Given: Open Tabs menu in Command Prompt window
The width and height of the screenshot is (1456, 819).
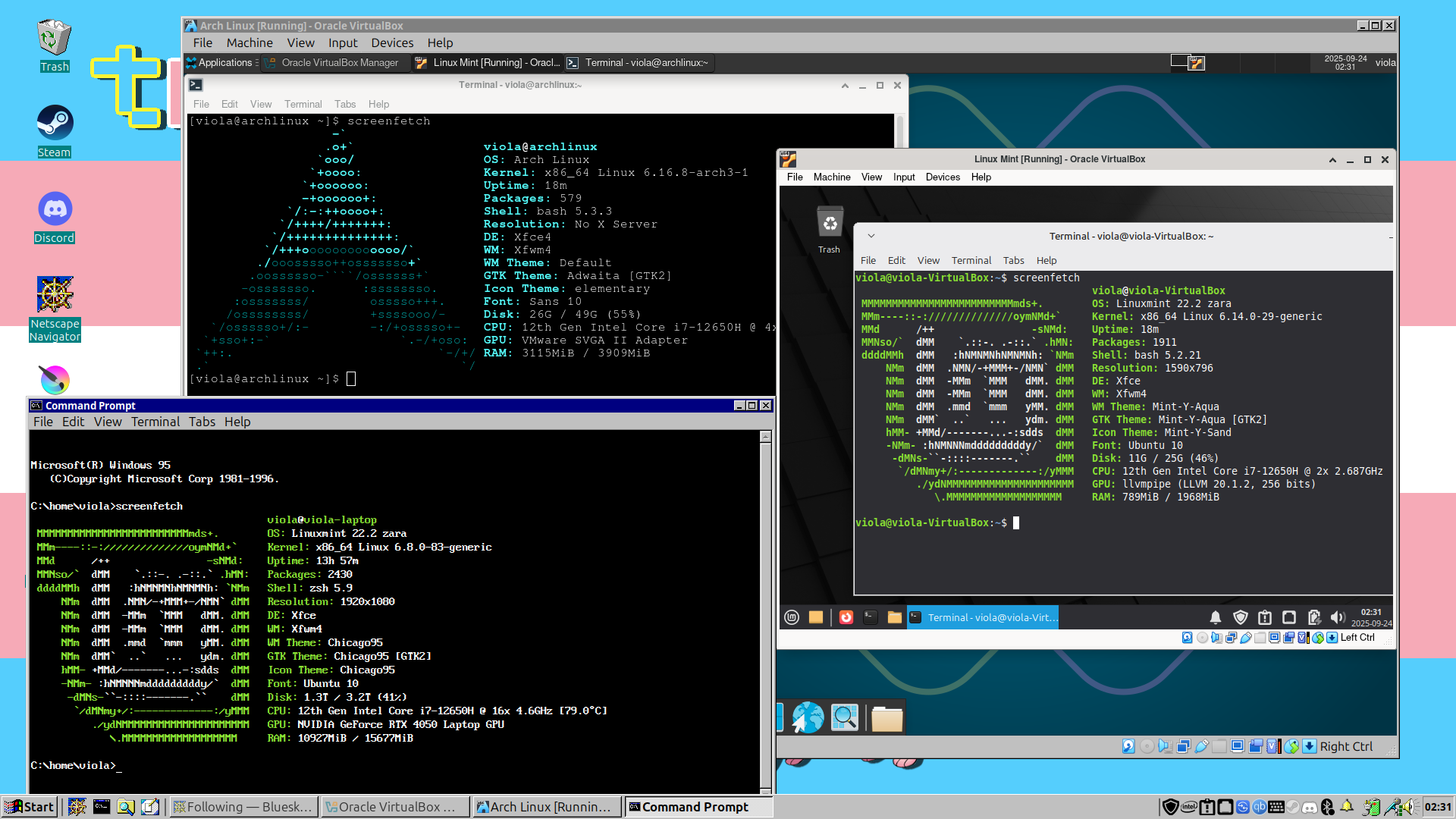Looking at the screenshot, I should pyautogui.click(x=202, y=422).
